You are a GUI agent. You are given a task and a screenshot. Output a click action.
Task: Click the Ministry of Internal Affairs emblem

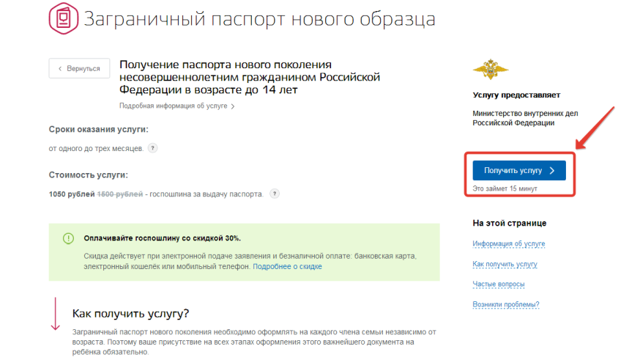[x=491, y=69]
